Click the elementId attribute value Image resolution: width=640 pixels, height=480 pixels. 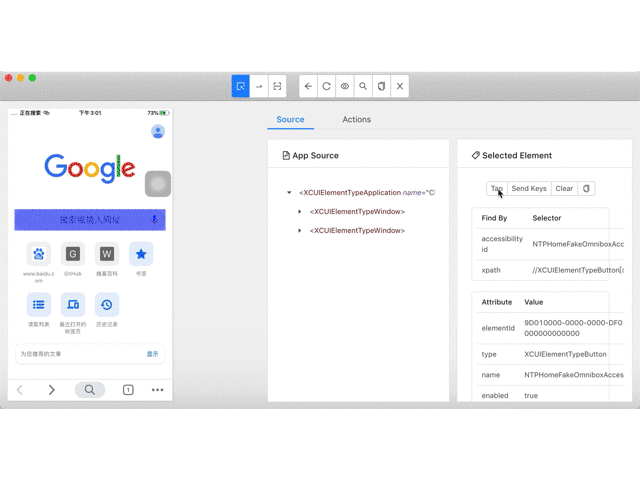573,328
